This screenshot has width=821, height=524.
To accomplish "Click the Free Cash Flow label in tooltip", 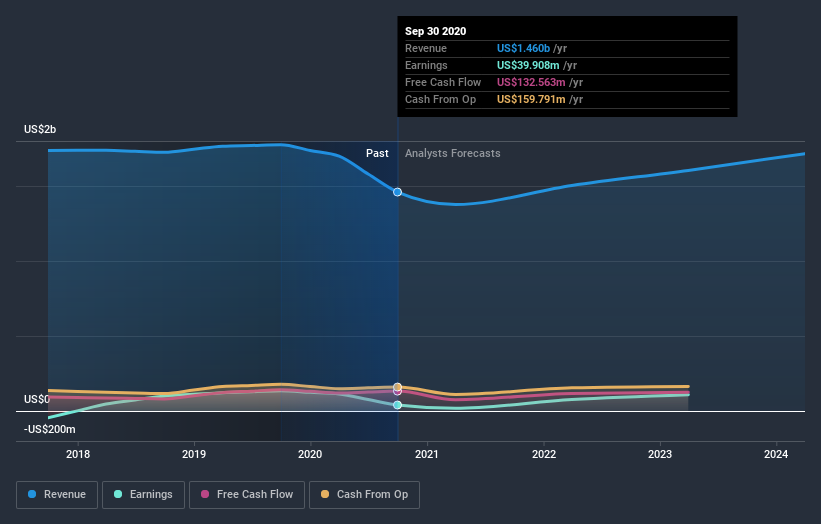I will click(443, 82).
